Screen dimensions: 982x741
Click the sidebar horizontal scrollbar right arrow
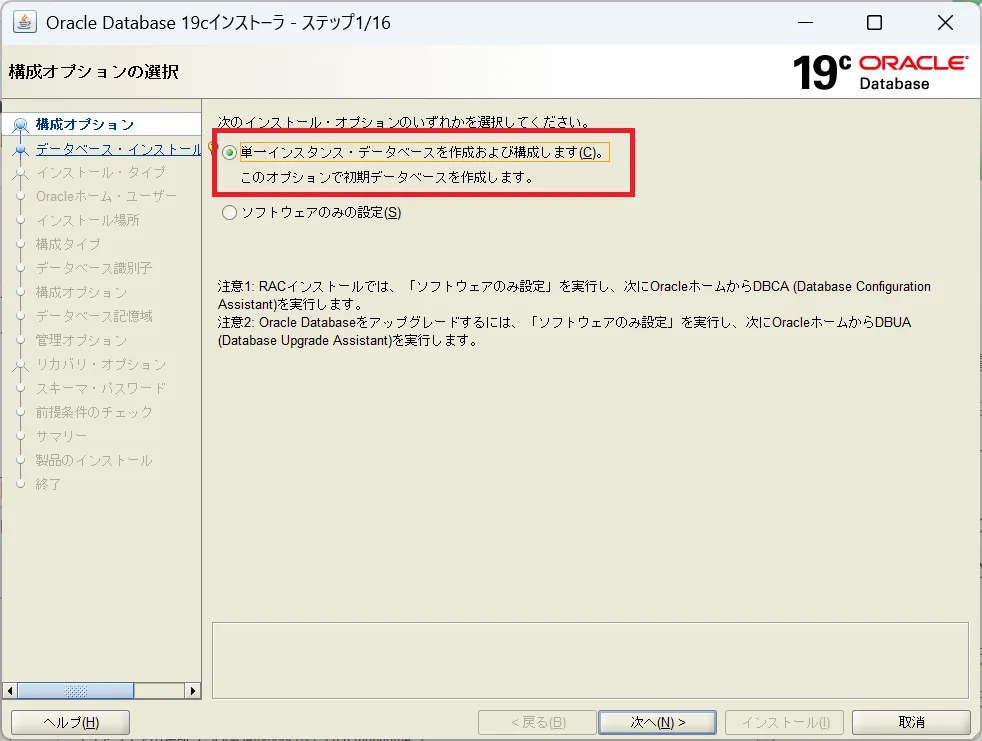tap(193, 690)
